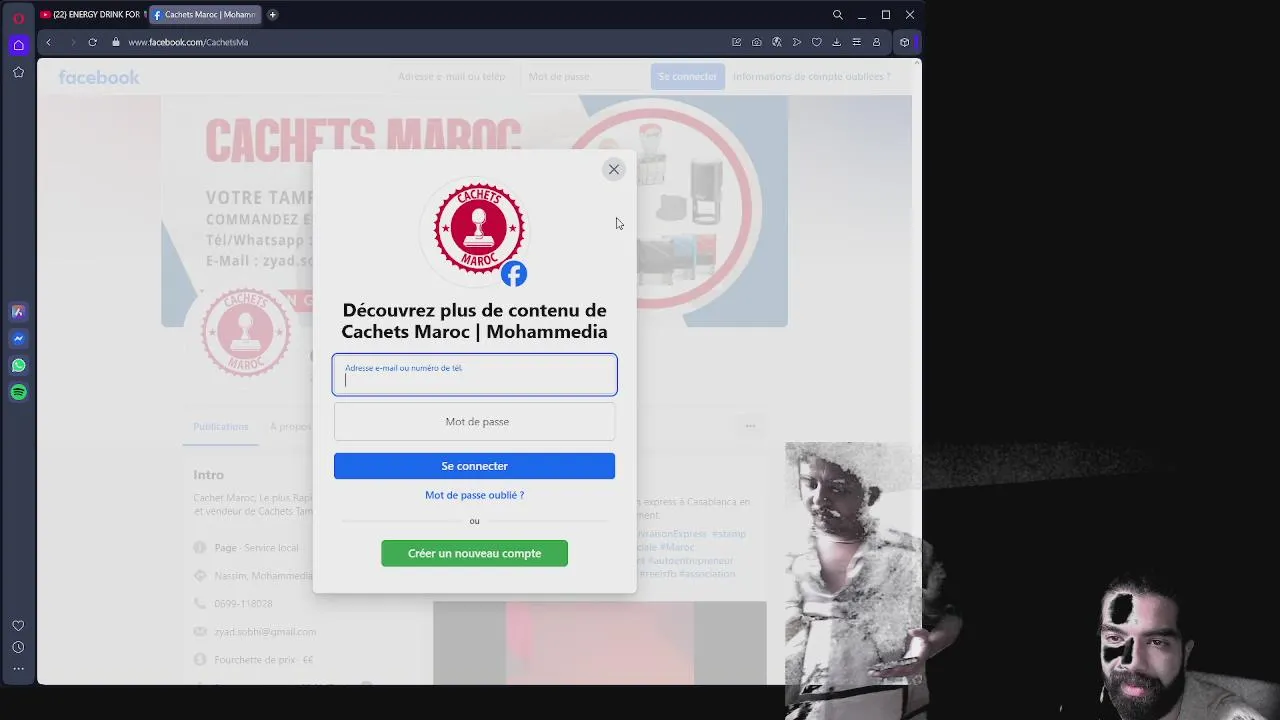Viewport: 1280px width, 720px height.
Task: Maximize the browser window
Action: click(886, 15)
